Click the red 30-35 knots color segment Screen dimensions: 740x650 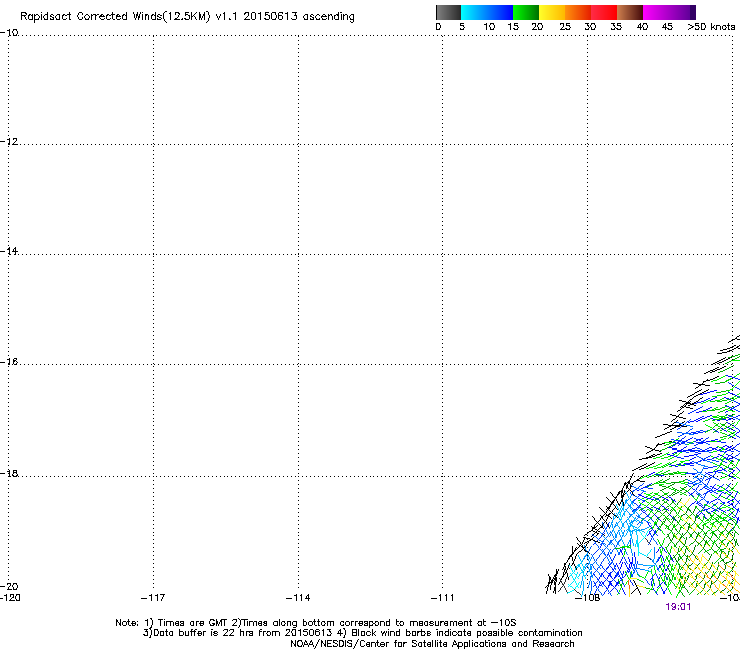[604, 12]
